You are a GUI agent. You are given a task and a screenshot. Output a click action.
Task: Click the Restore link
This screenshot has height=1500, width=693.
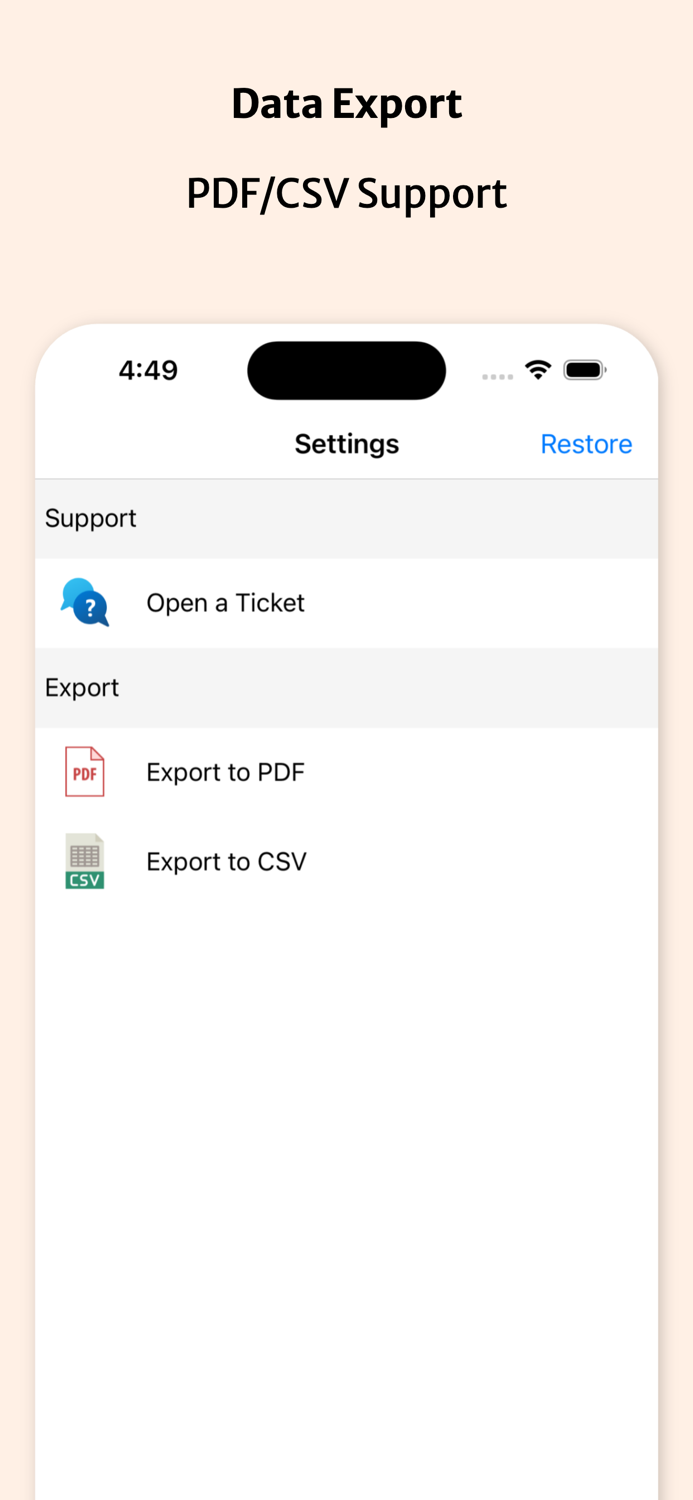coord(587,443)
